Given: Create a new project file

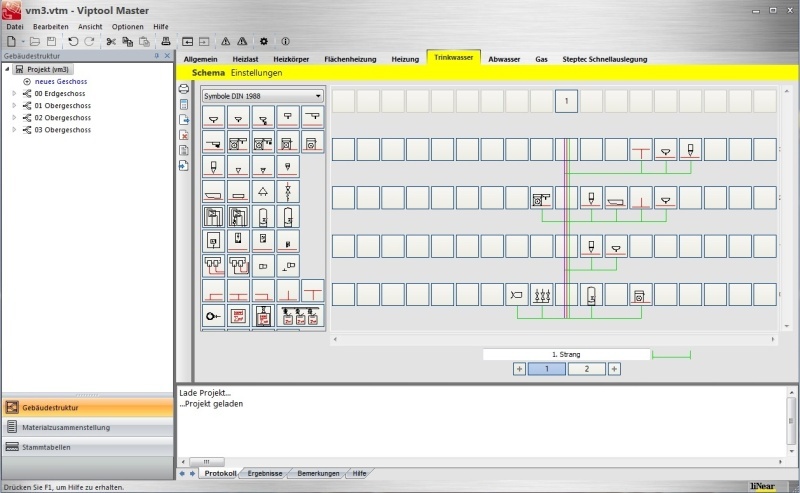Looking at the screenshot, I should click(x=11, y=41).
